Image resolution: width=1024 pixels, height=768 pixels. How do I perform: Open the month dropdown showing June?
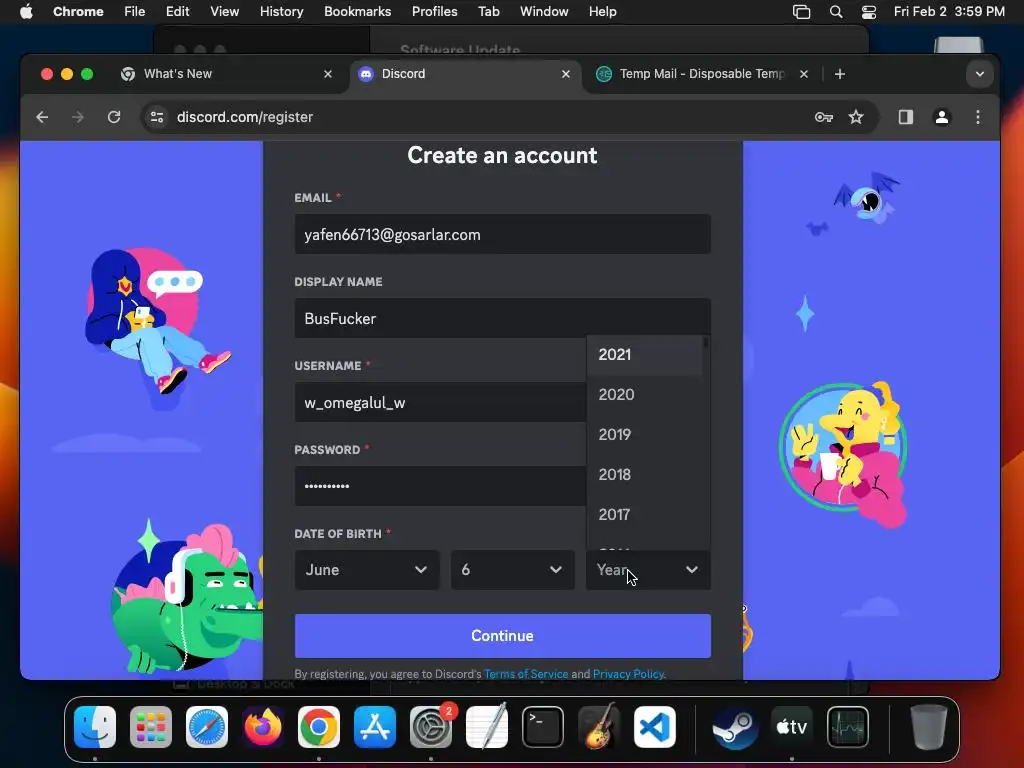(x=367, y=569)
